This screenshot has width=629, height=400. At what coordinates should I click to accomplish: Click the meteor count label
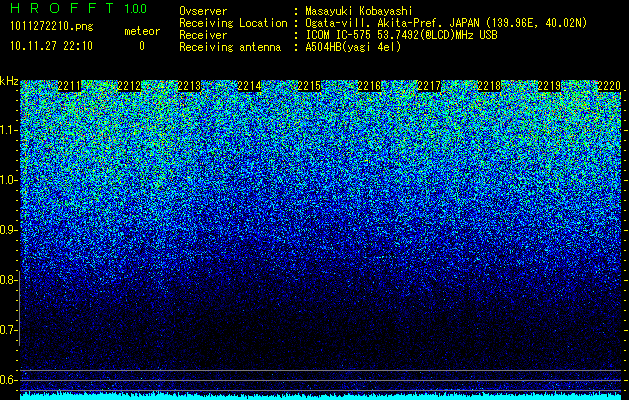click(x=142, y=31)
